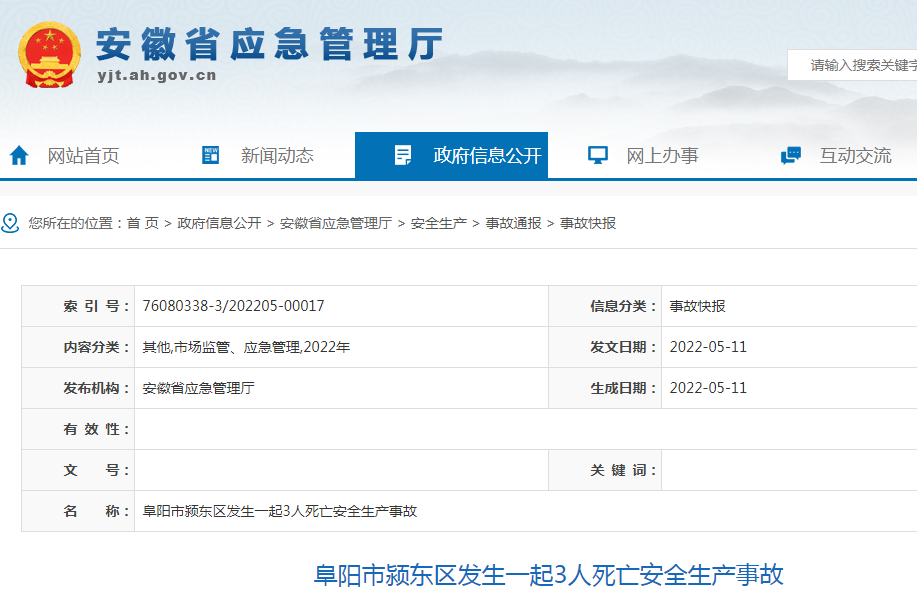
Task: Click the national emblem logo
Action: click(49, 55)
